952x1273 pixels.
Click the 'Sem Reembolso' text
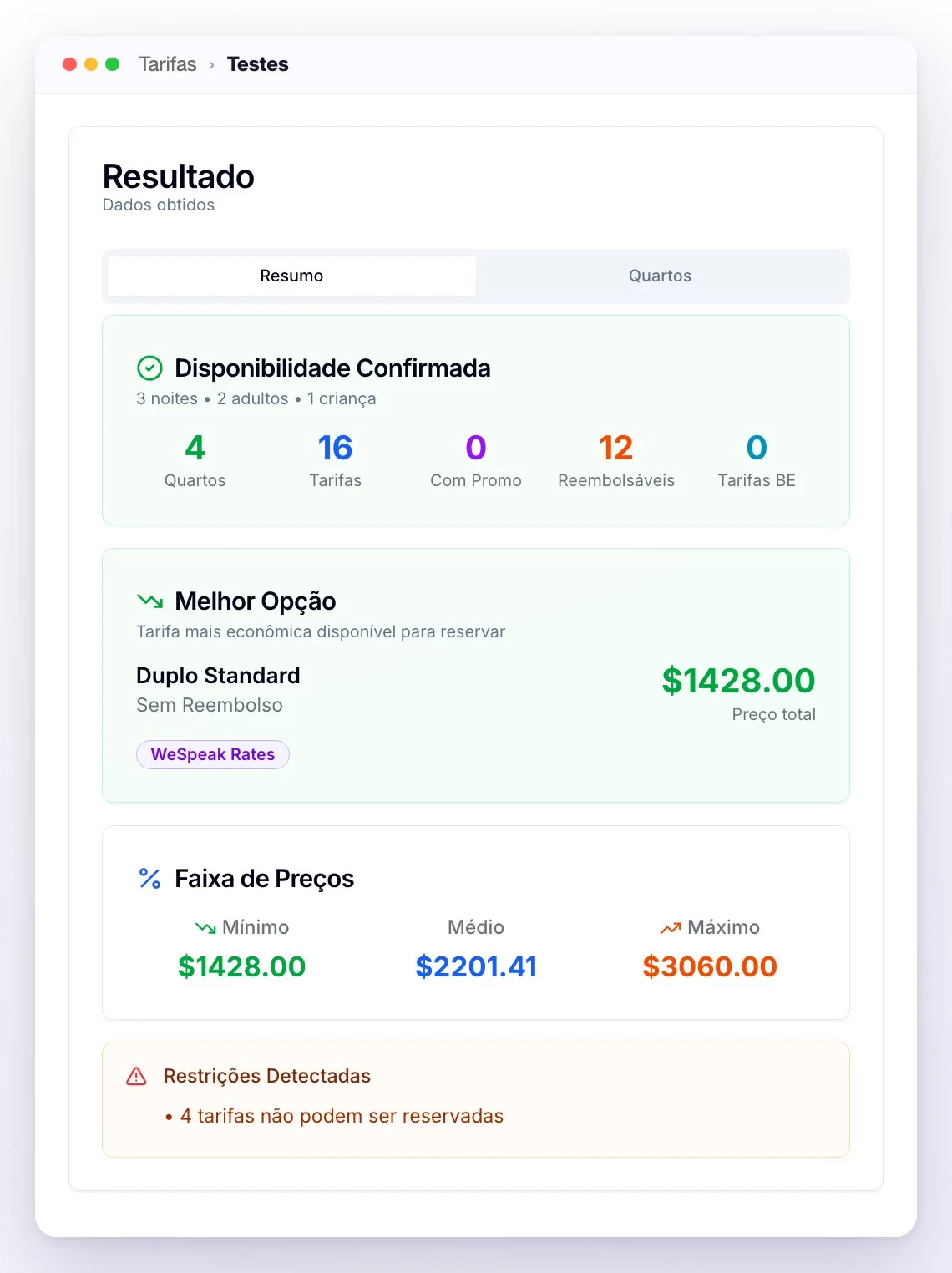[x=210, y=705]
